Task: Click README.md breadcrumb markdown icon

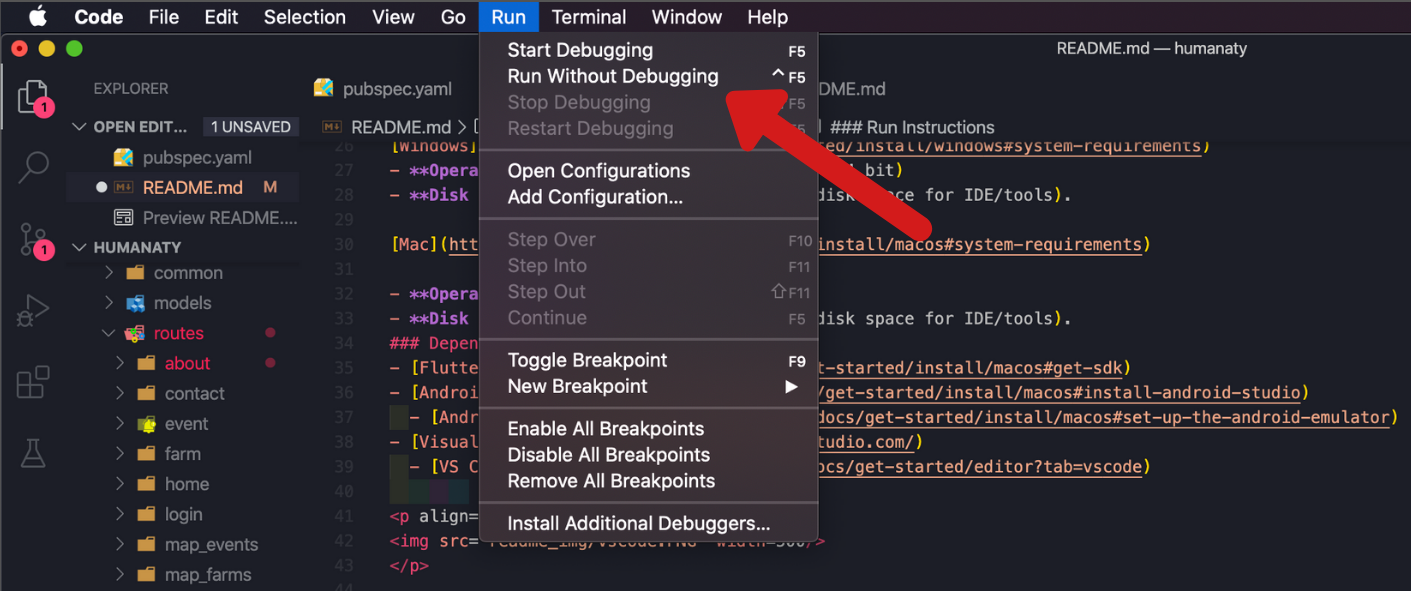Action: (x=332, y=127)
